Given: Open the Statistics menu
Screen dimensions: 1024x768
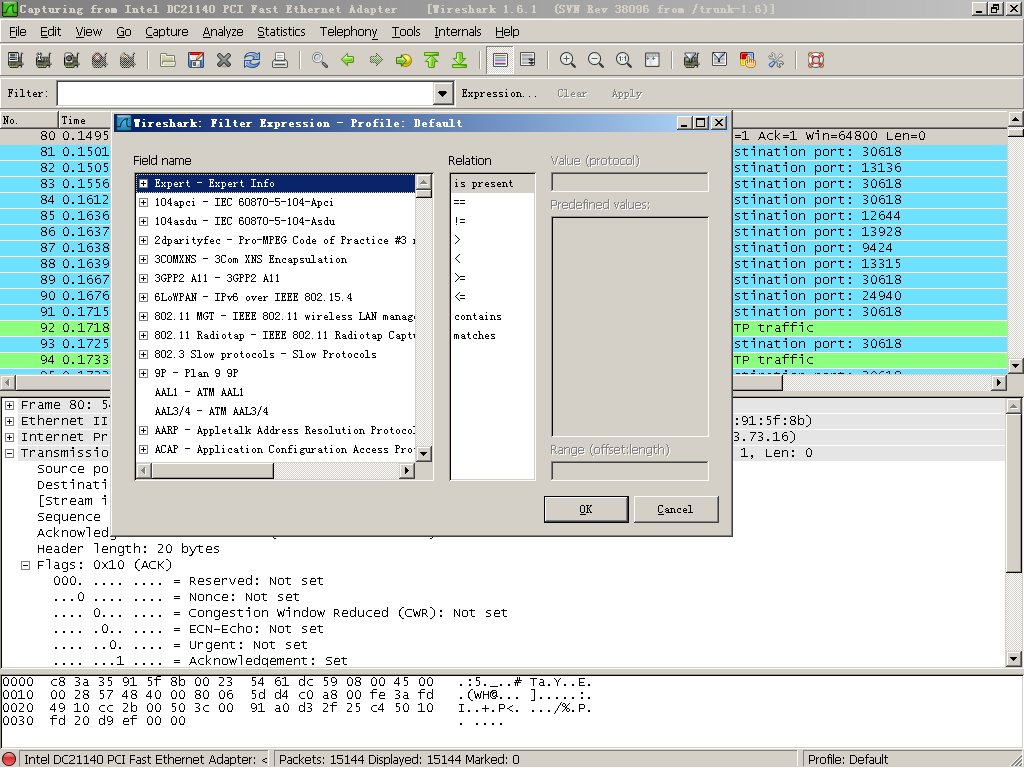Looking at the screenshot, I should pos(281,31).
